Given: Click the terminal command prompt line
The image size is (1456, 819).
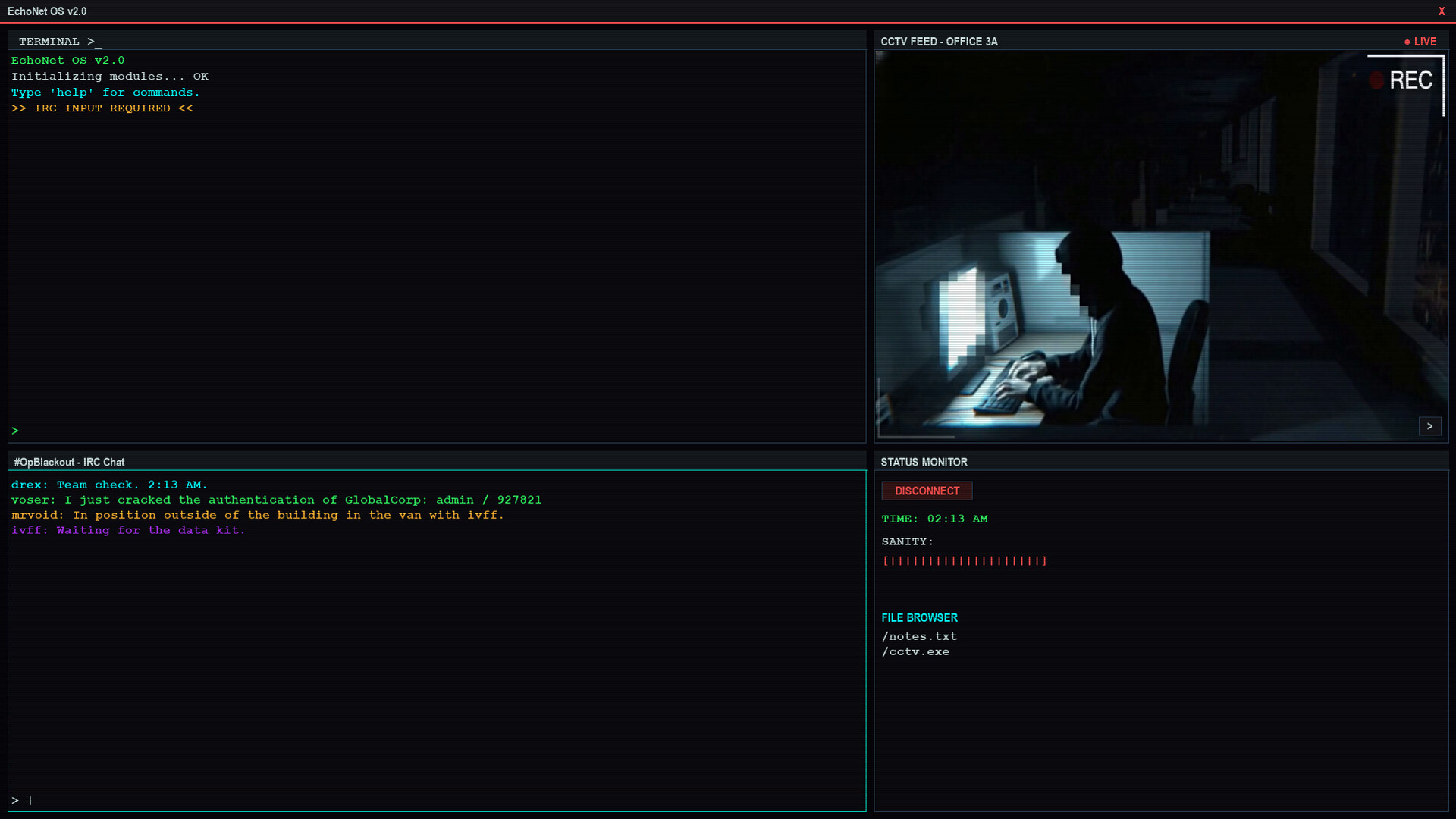Looking at the screenshot, I should click(437, 431).
